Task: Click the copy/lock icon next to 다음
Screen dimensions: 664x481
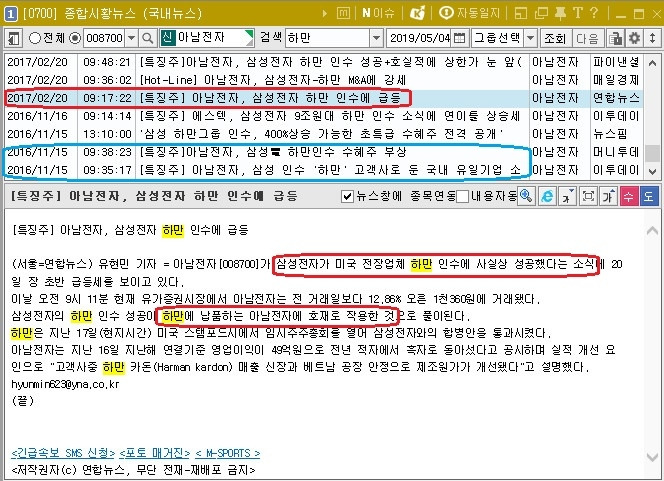Action: (615, 39)
